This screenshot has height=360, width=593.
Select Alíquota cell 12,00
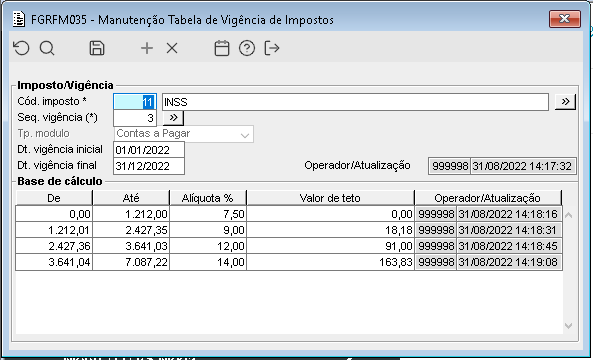coord(208,246)
